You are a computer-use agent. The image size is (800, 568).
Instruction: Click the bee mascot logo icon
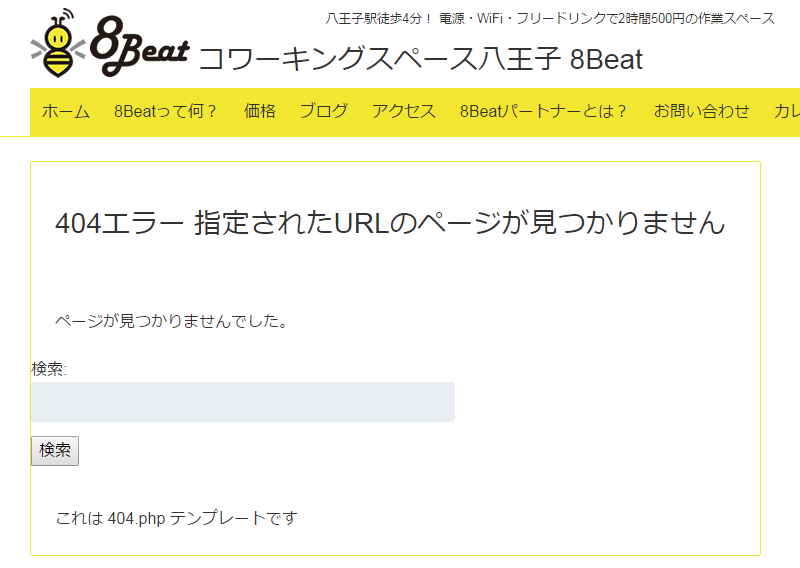point(58,46)
